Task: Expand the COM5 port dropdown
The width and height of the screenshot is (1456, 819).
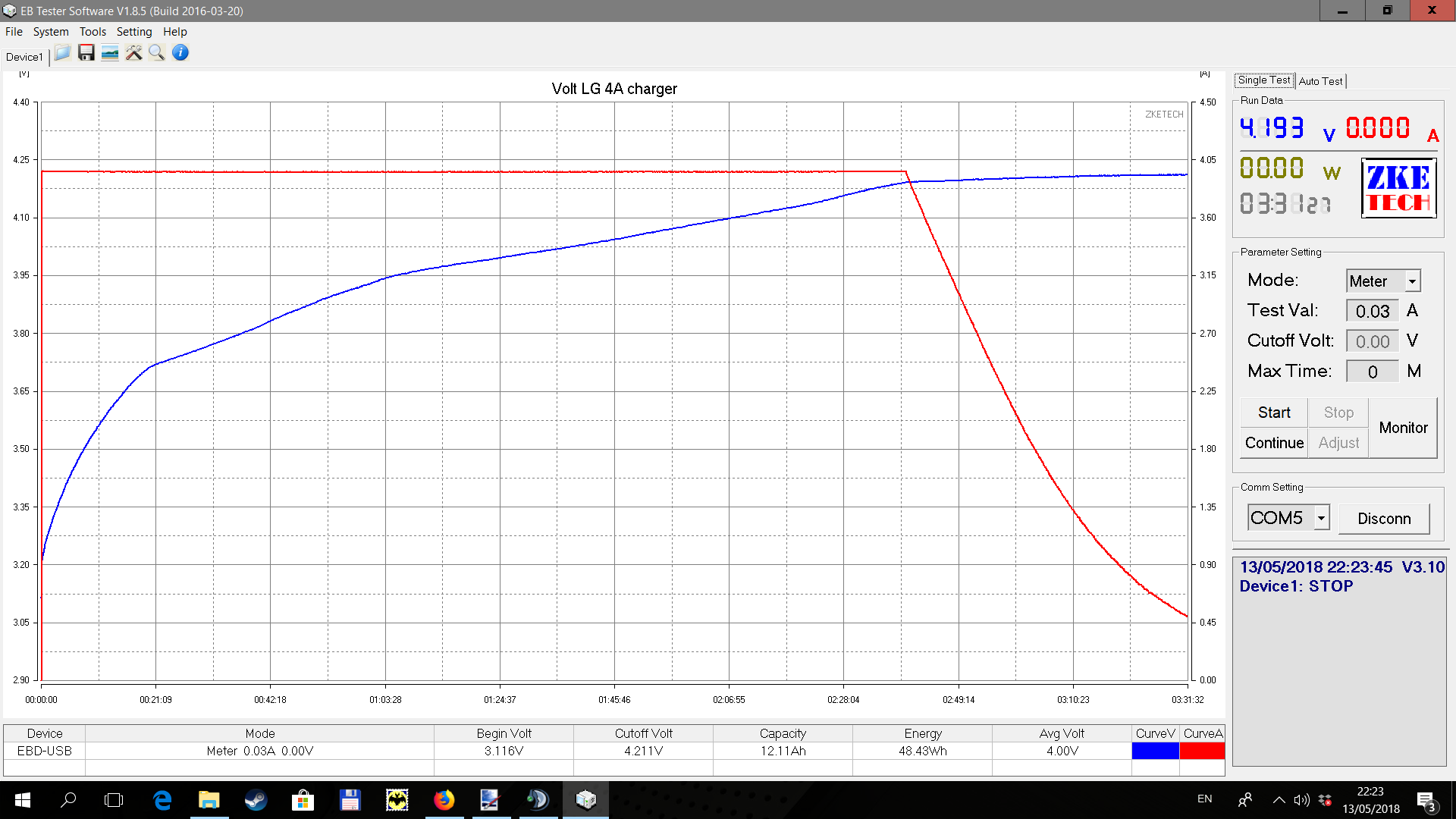Action: tap(1321, 518)
